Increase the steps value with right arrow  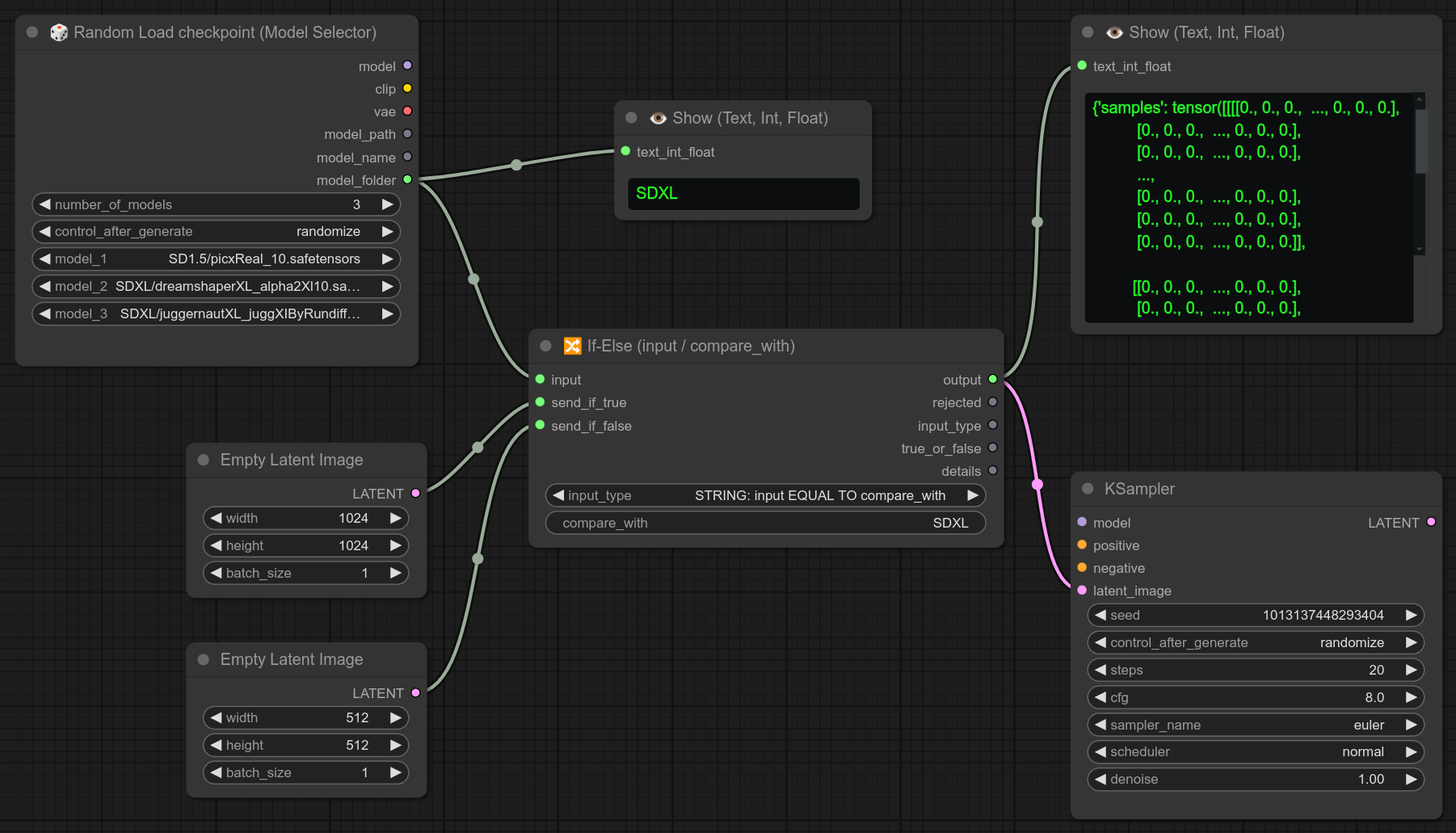pyautogui.click(x=1411, y=670)
